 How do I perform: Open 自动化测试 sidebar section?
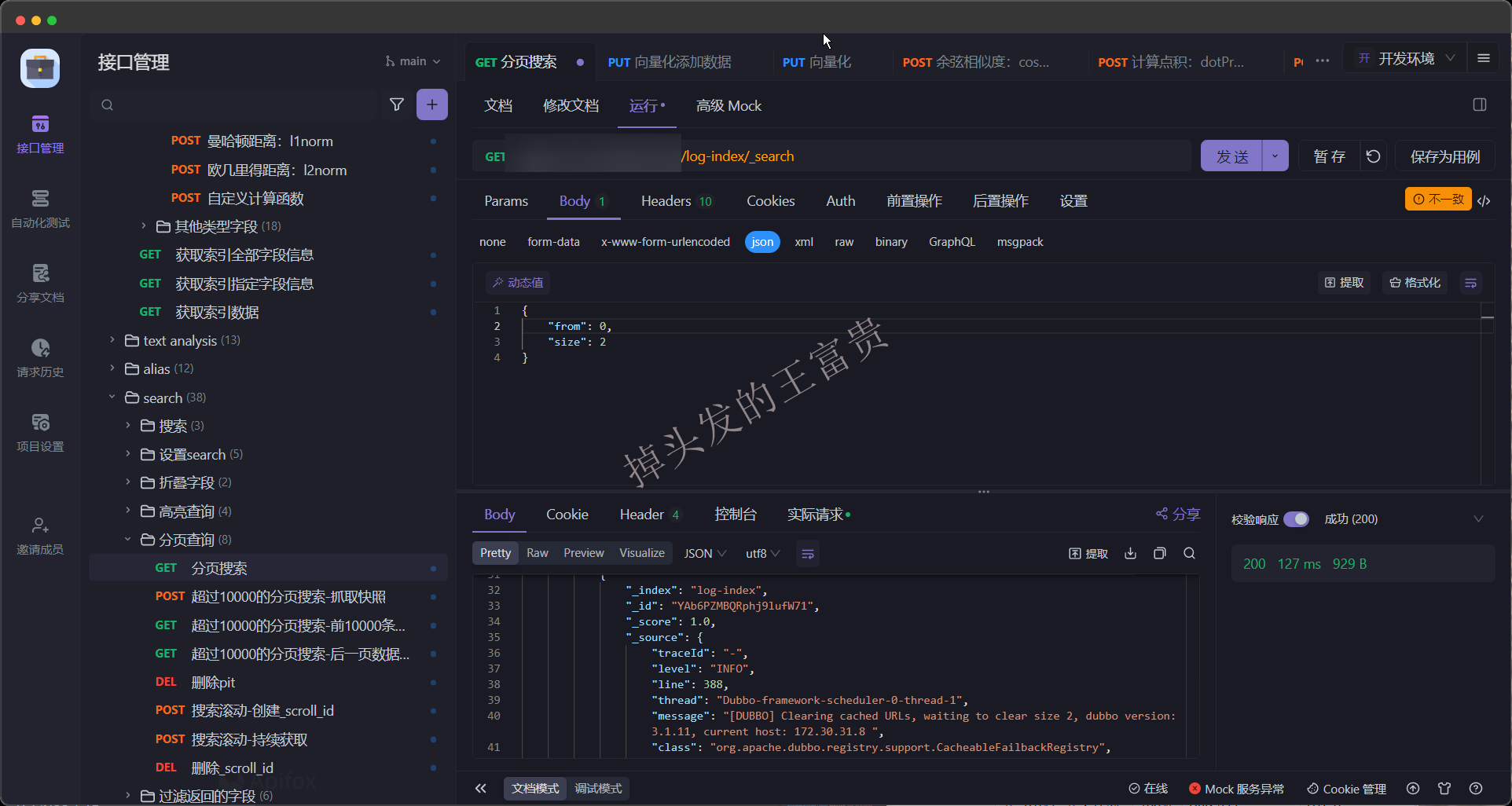pyautogui.click(x=40, y=209)
